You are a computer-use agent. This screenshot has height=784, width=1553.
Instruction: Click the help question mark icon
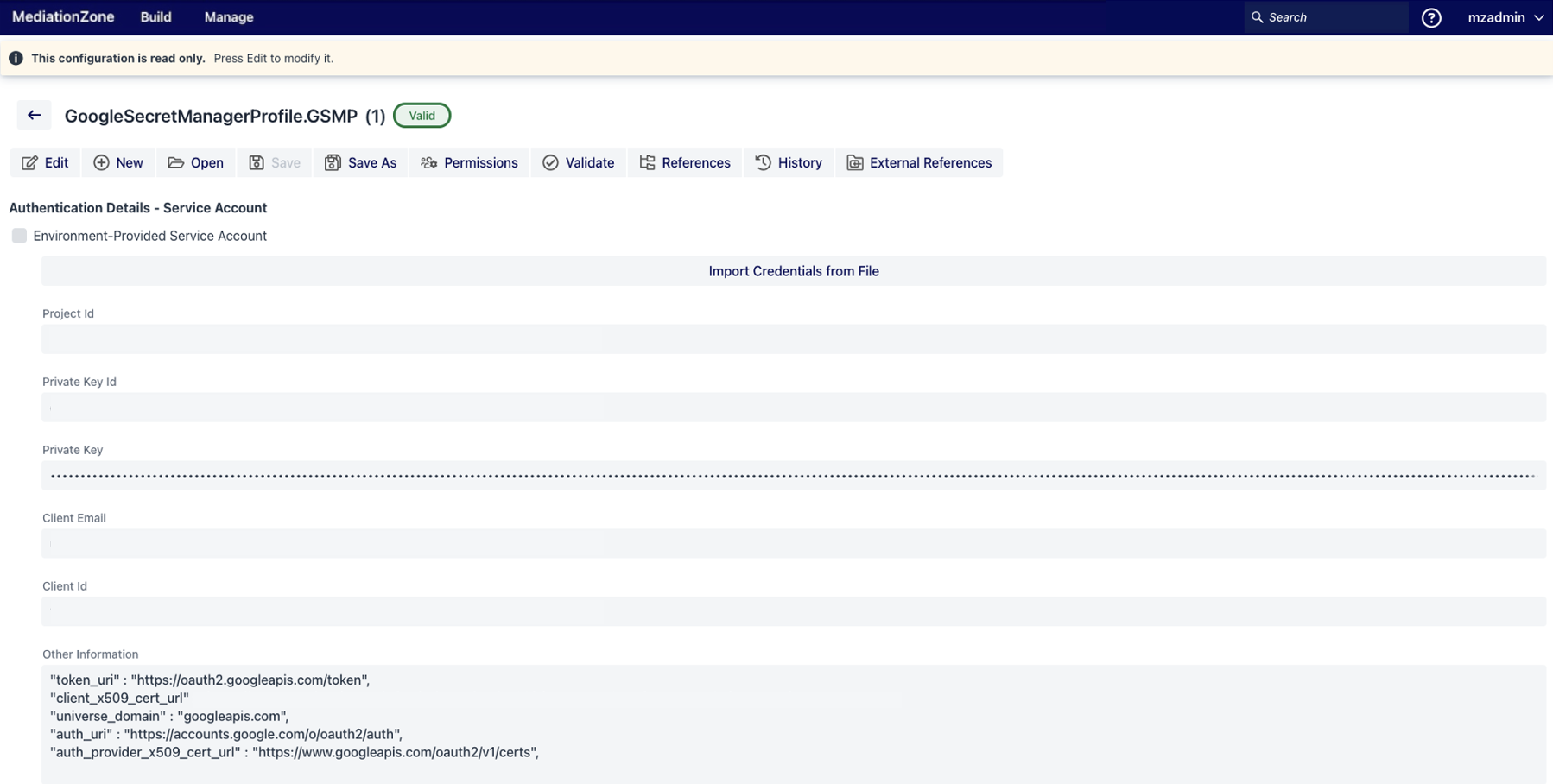(1430, 17)
